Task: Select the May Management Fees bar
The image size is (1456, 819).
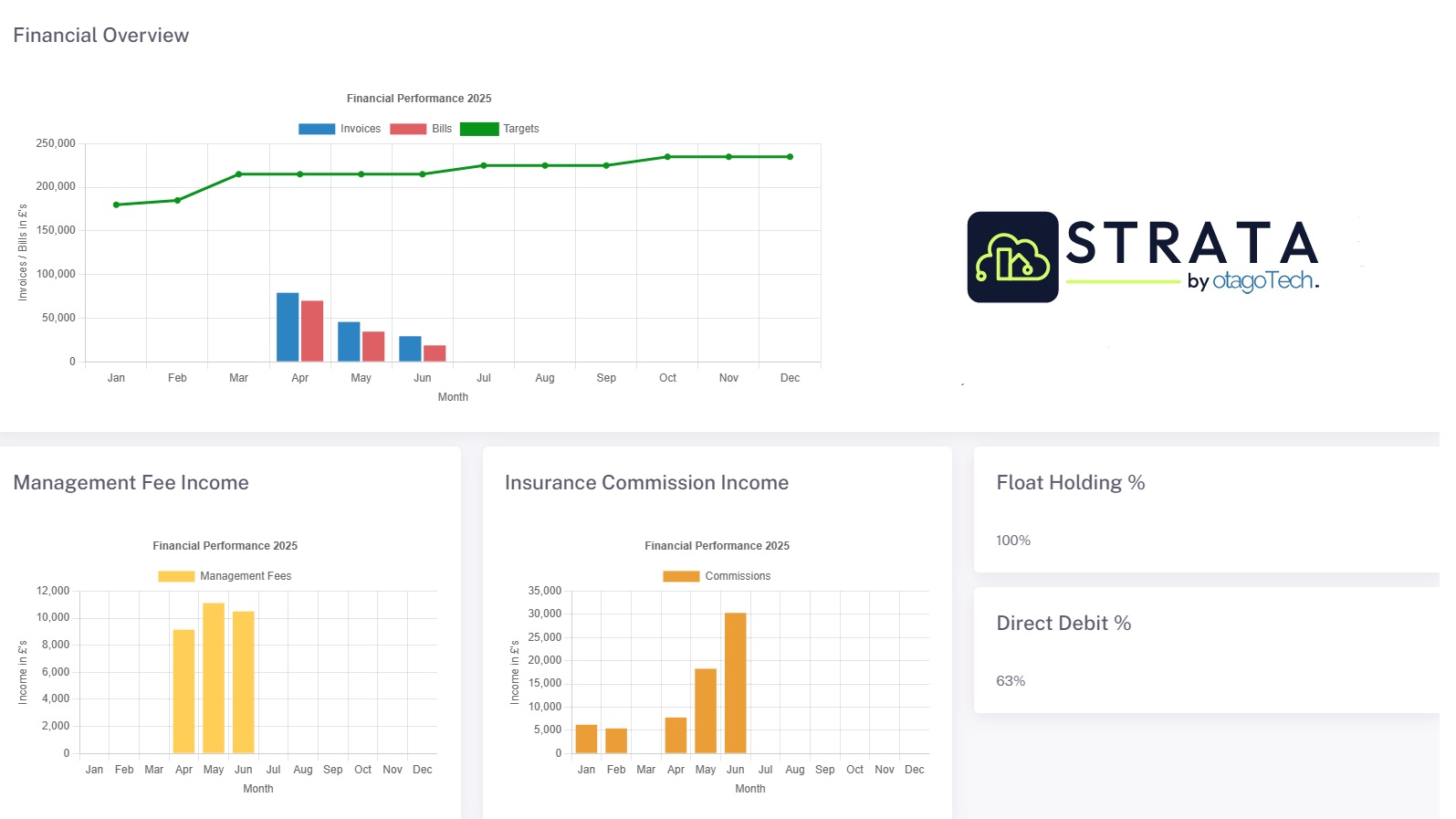Action: click(x=214, y=677)
